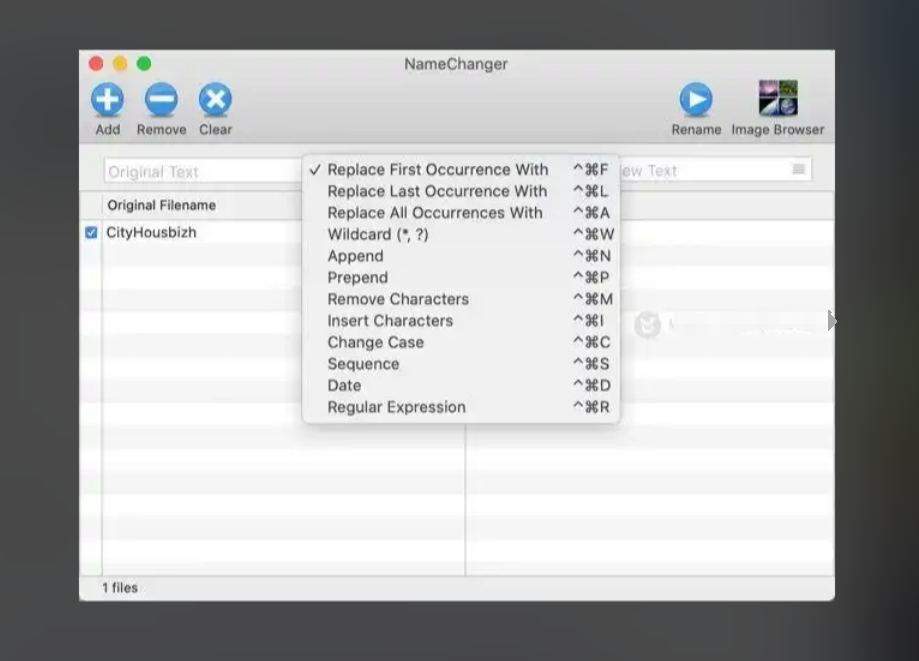The width and height of the screenshot is (919, 661).
Task: Choose Insert Characters from the menu
Action: (x=461, y=321)
